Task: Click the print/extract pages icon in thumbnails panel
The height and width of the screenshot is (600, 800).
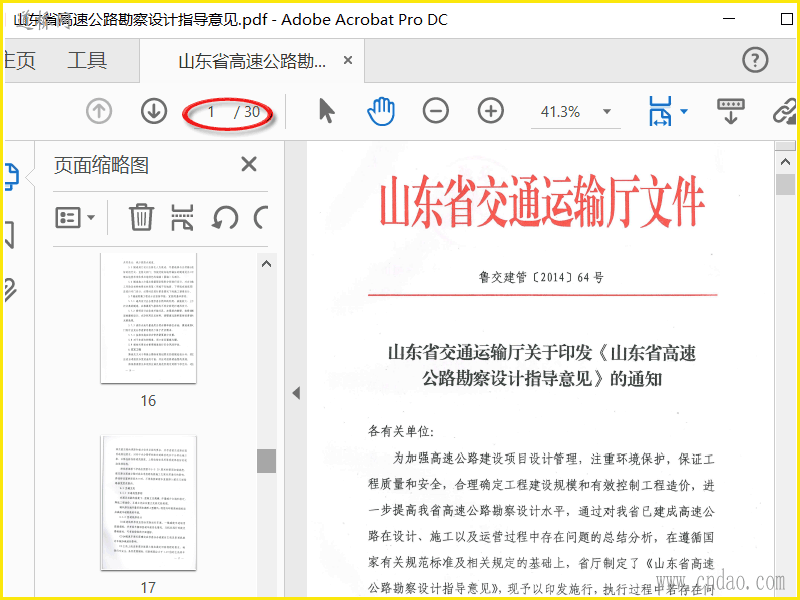Action: [182, 217]
